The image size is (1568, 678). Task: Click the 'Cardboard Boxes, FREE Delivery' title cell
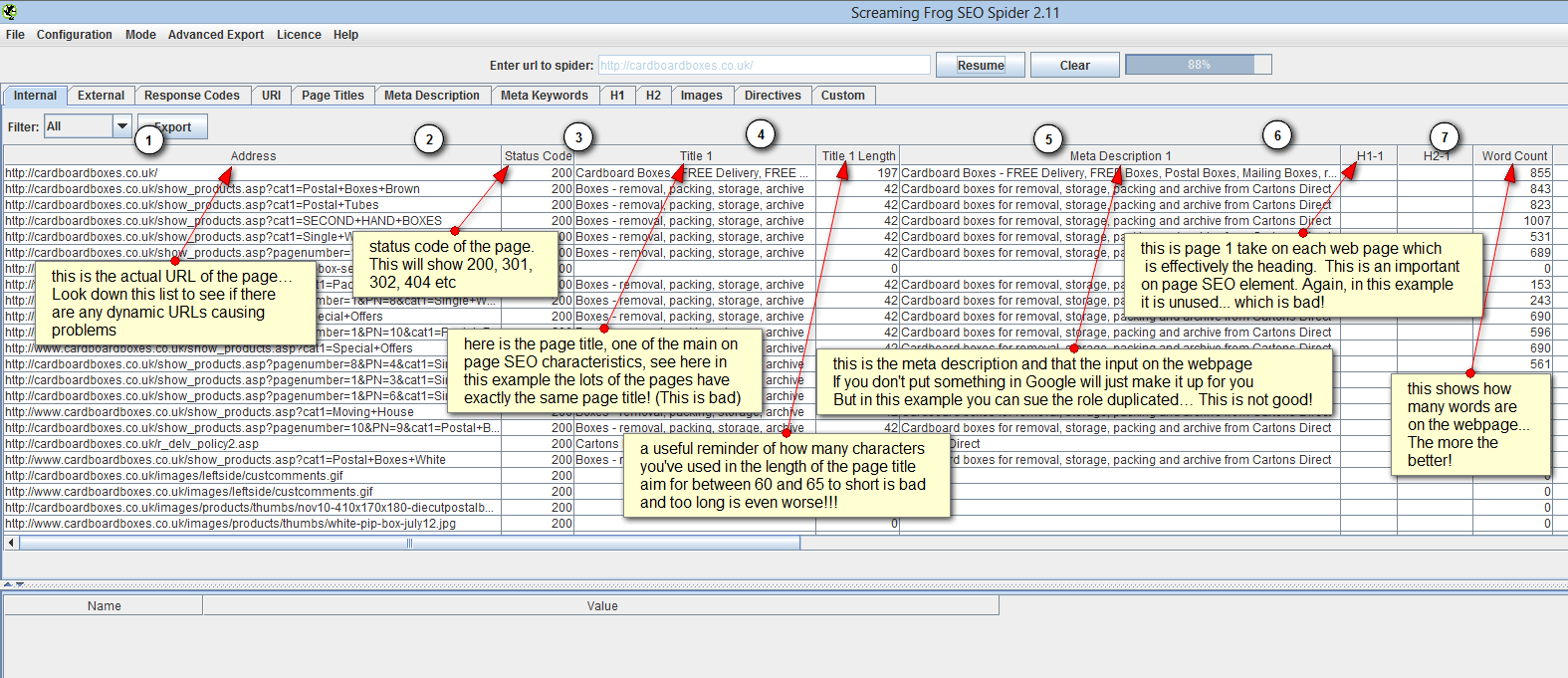pyautogui.click(x=693, y=173)
